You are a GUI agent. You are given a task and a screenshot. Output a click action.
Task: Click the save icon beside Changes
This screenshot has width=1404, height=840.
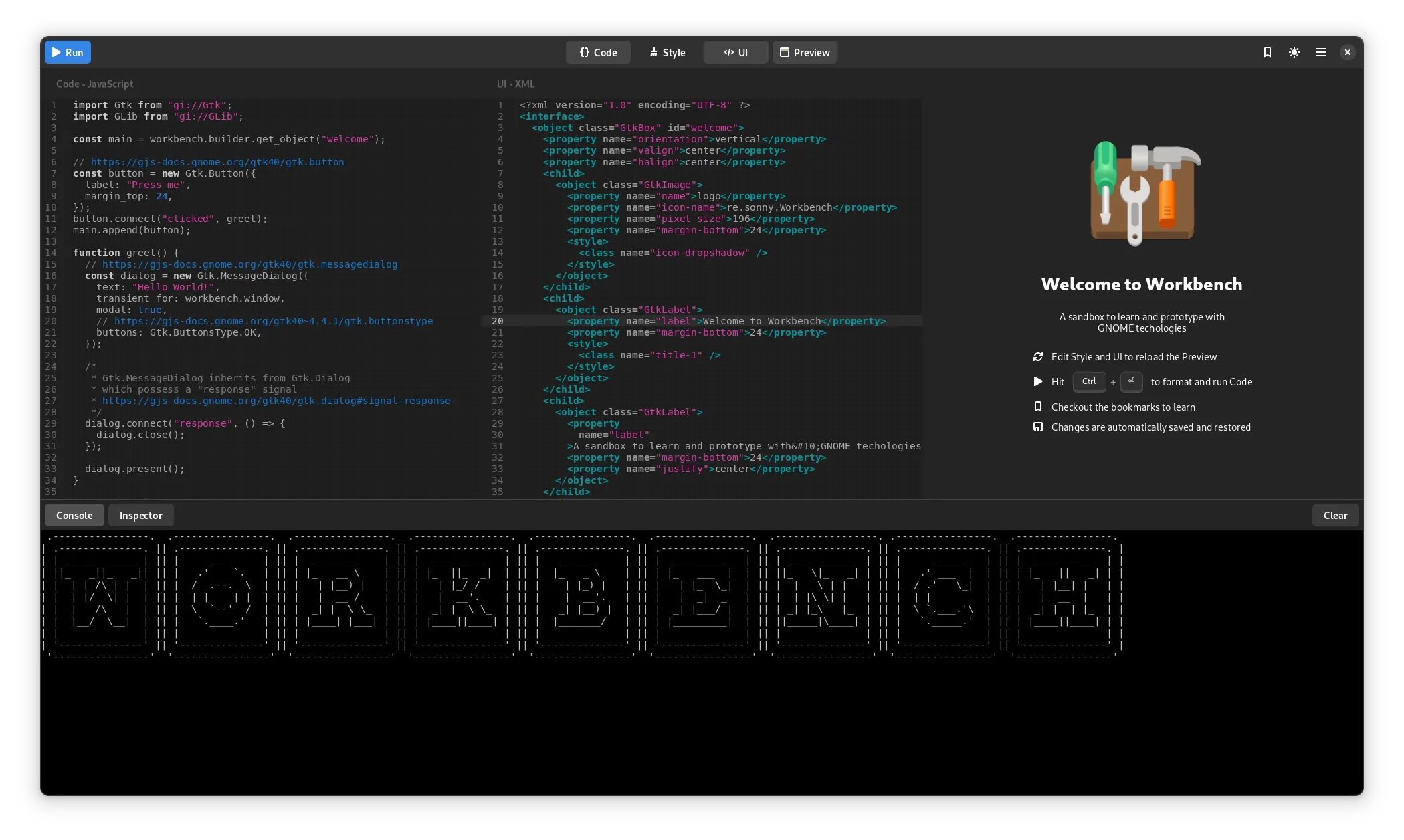click(1037, 427)
